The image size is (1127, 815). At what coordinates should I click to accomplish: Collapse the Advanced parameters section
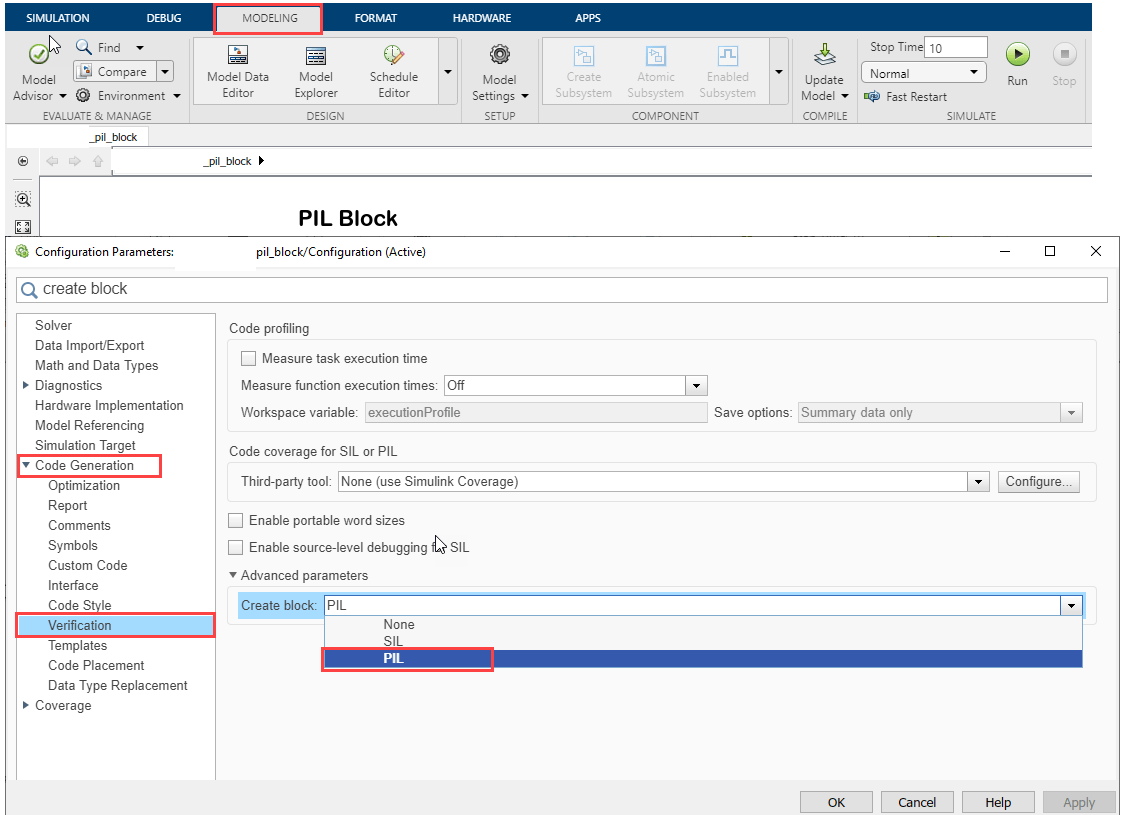click(x=234, y=576)
